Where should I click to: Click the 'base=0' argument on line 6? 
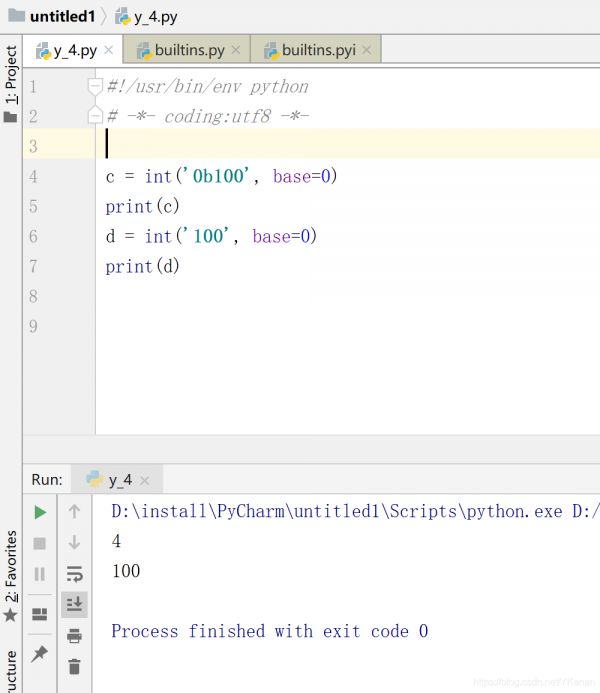(281, 236)
